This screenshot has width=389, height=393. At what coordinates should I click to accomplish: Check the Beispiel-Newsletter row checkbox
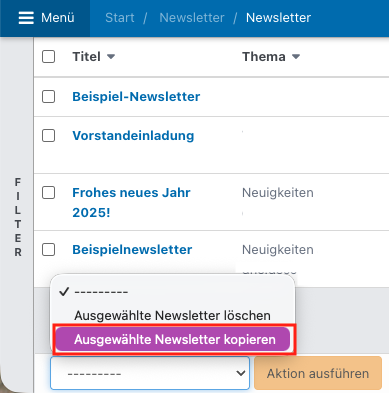pos(49,97)
